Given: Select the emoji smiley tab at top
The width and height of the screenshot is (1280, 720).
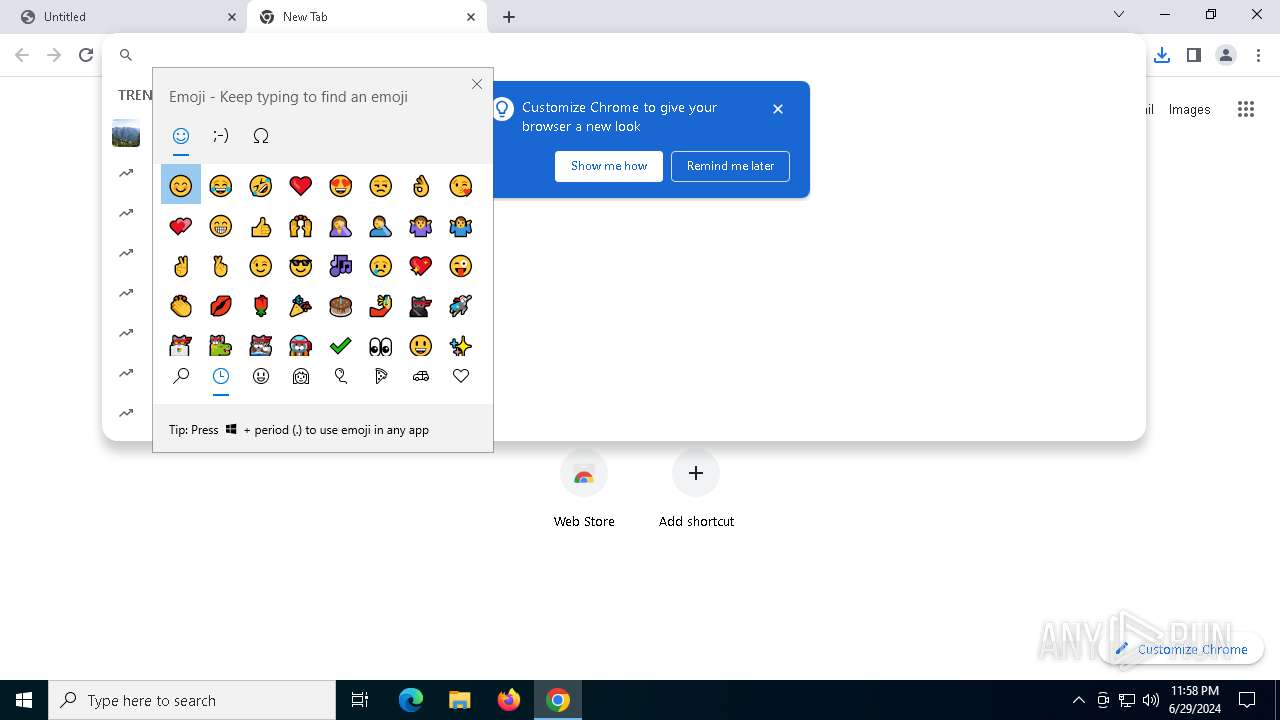Looking at the screenshot, I should [x=181, y=136].
